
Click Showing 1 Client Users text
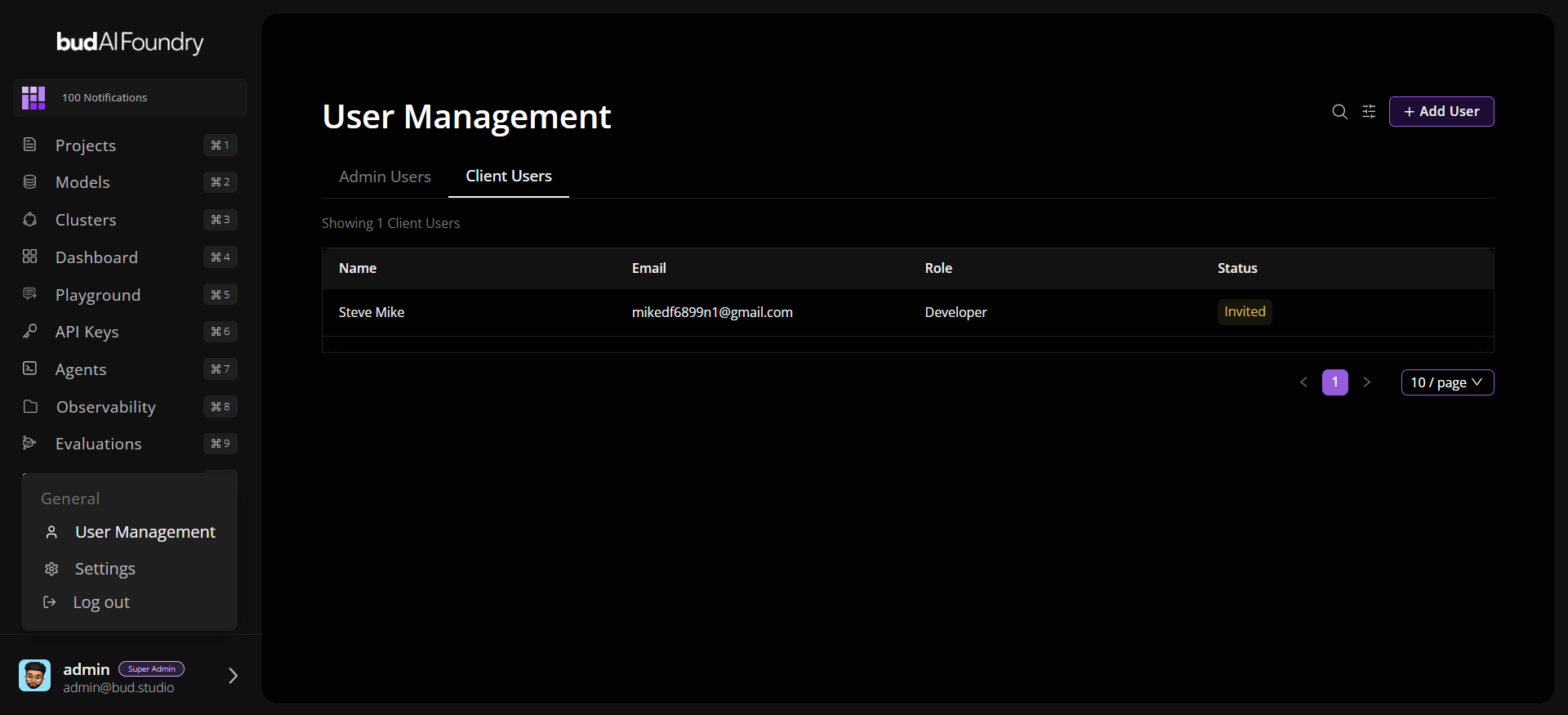point(391,223)
